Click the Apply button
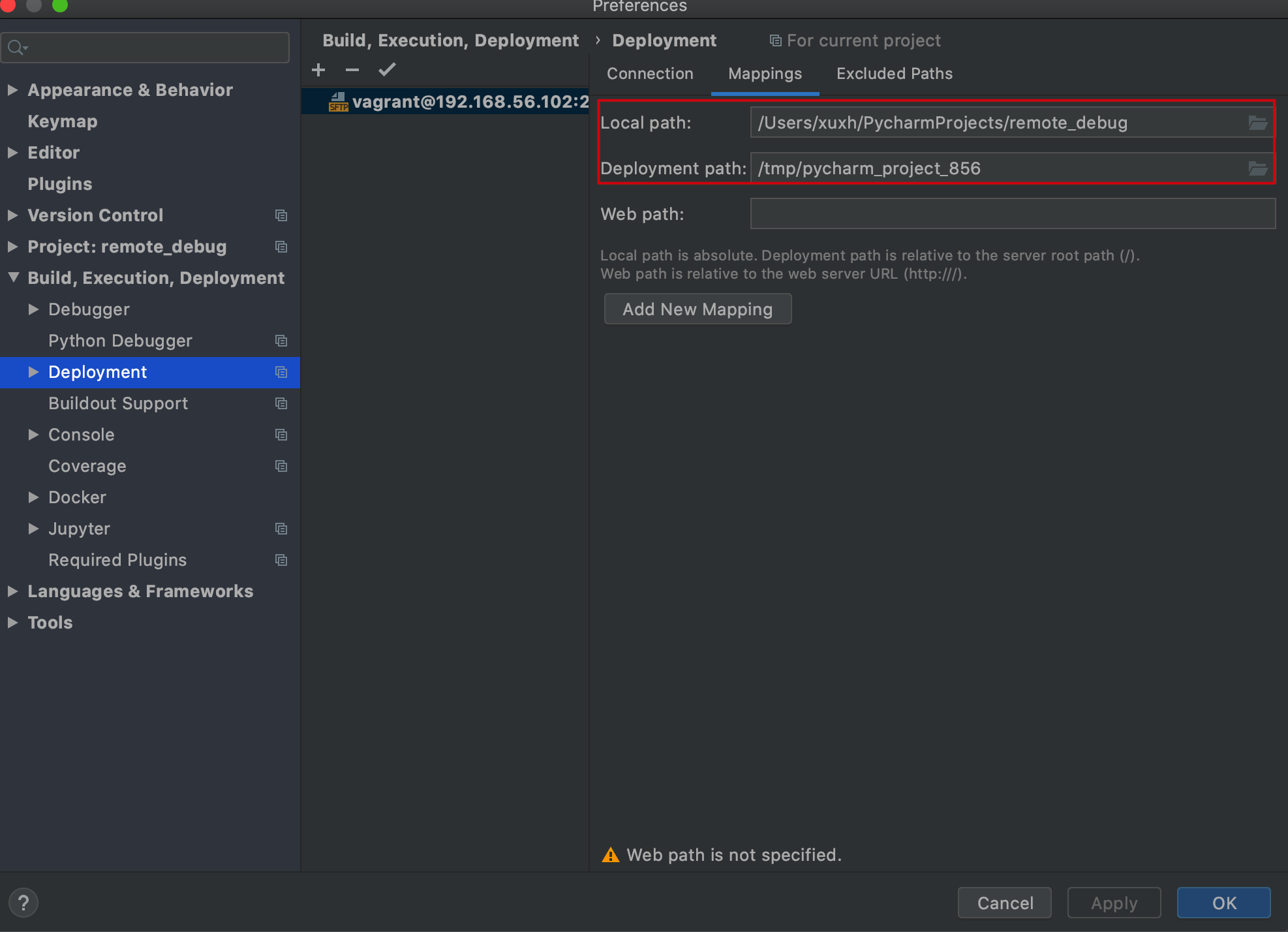 coord(1114,903)
